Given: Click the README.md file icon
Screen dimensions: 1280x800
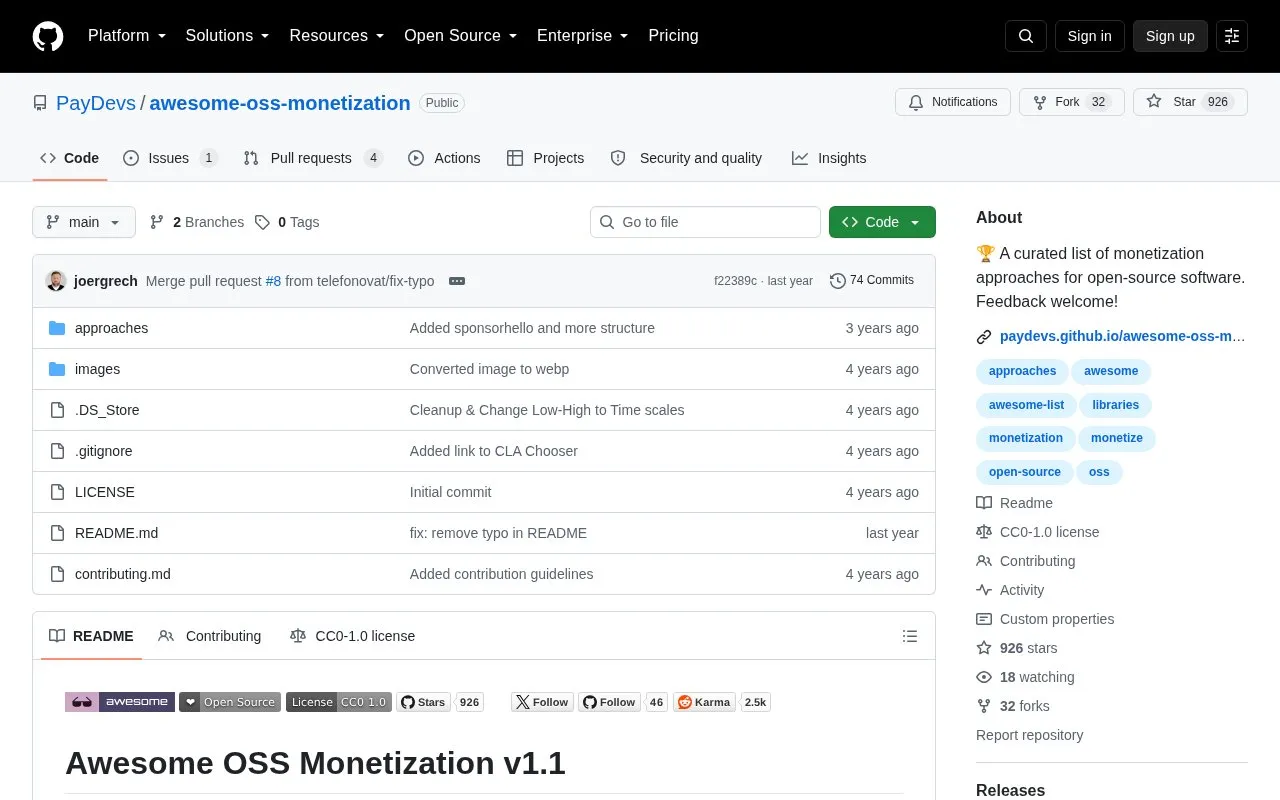Looking at the screenshot, I should [57, 533].
